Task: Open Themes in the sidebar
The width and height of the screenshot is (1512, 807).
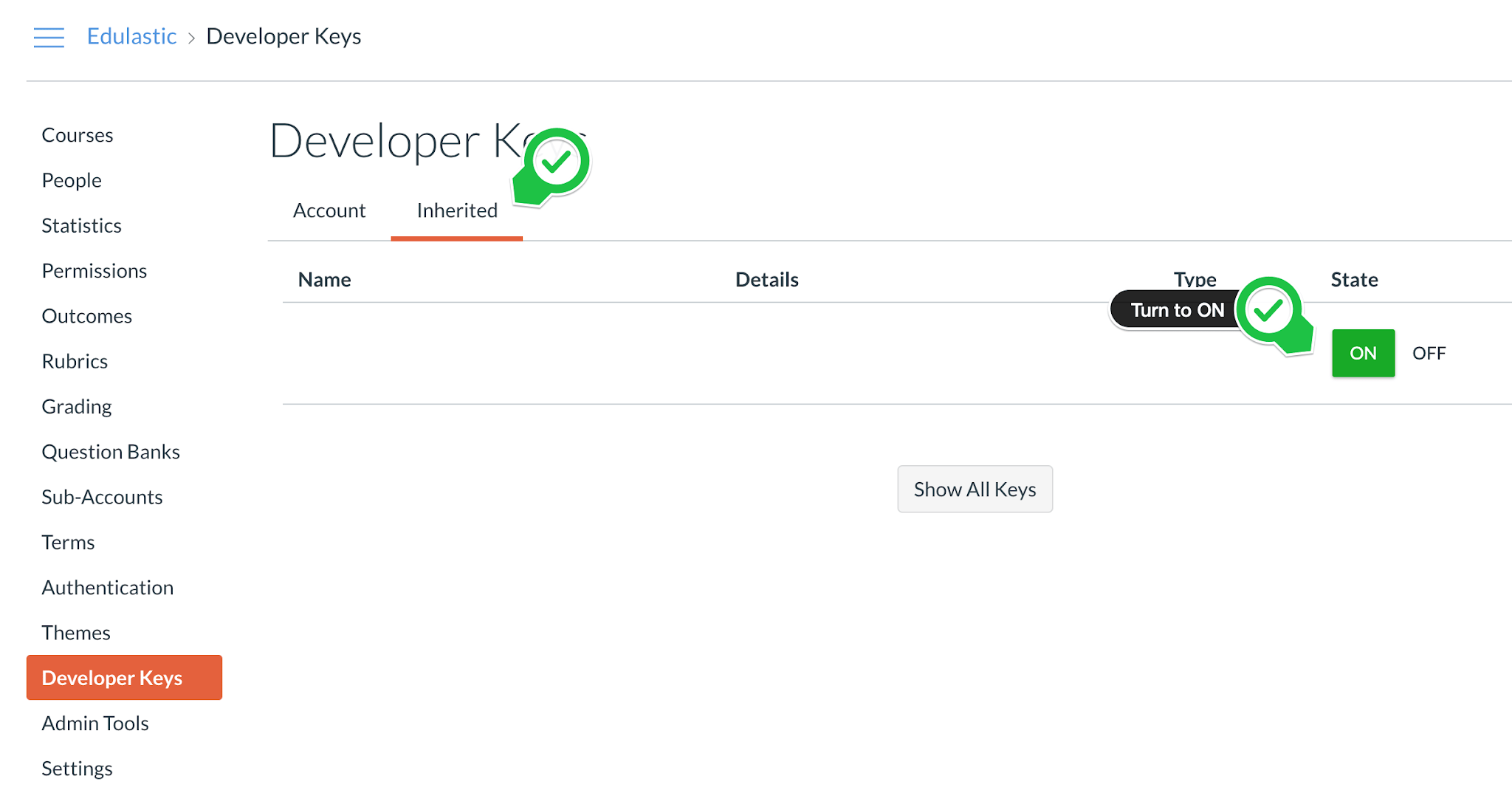Action: pyautogui.click(x=76, y=633)
